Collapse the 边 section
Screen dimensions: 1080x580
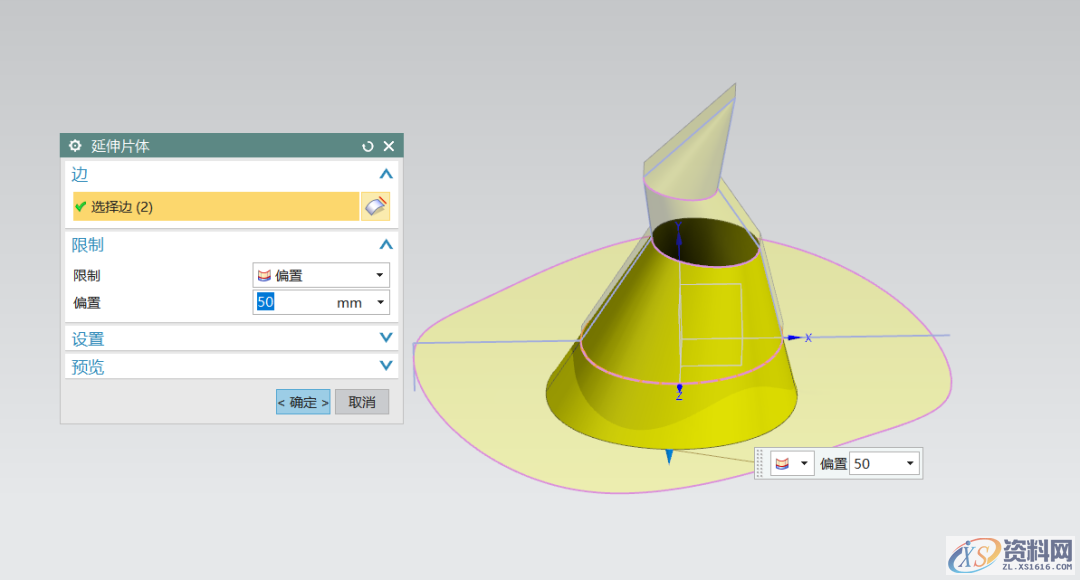(386, 174)
